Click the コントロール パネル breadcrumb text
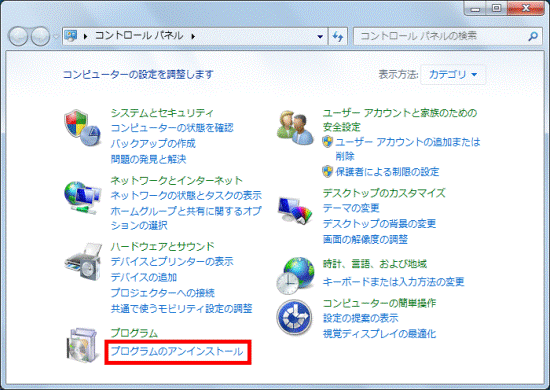The image size is (550, 390). (x=139, y=35)
